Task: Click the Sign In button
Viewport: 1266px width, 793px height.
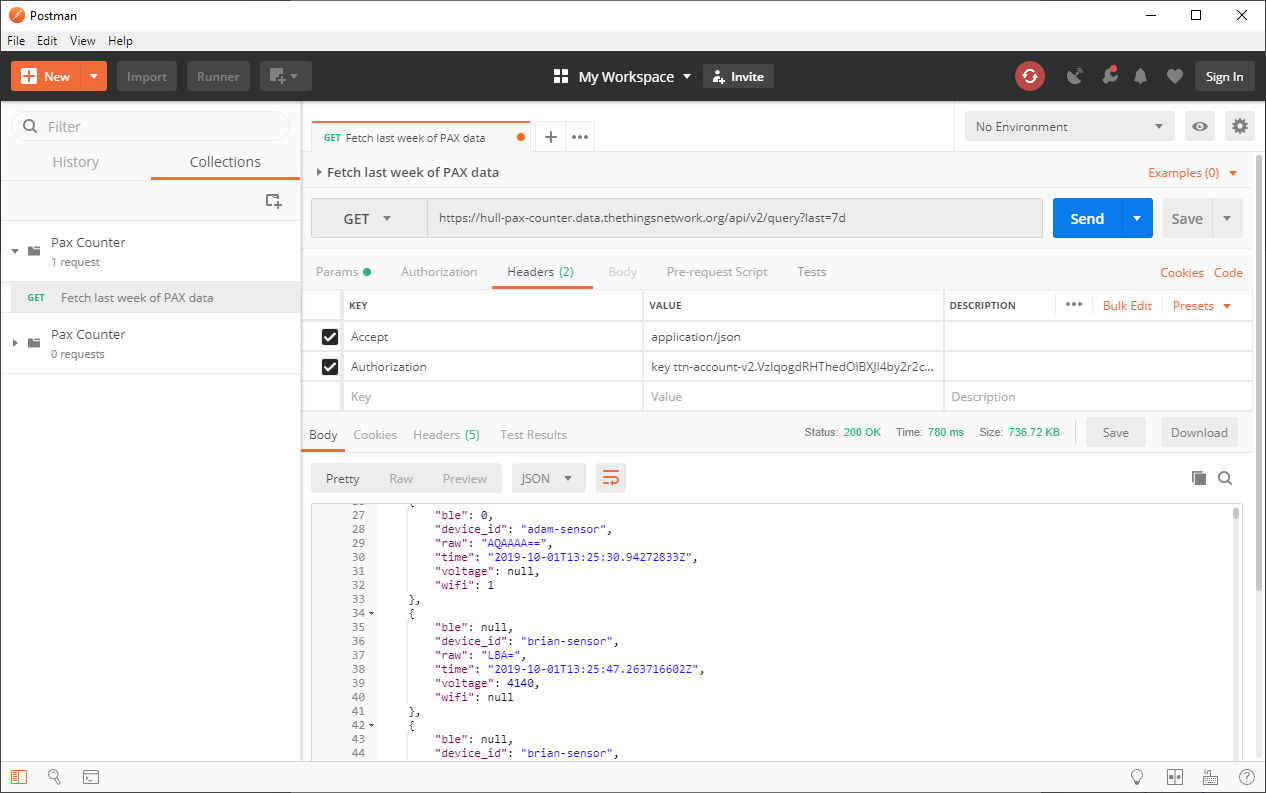Action: tap(1224, 76)
